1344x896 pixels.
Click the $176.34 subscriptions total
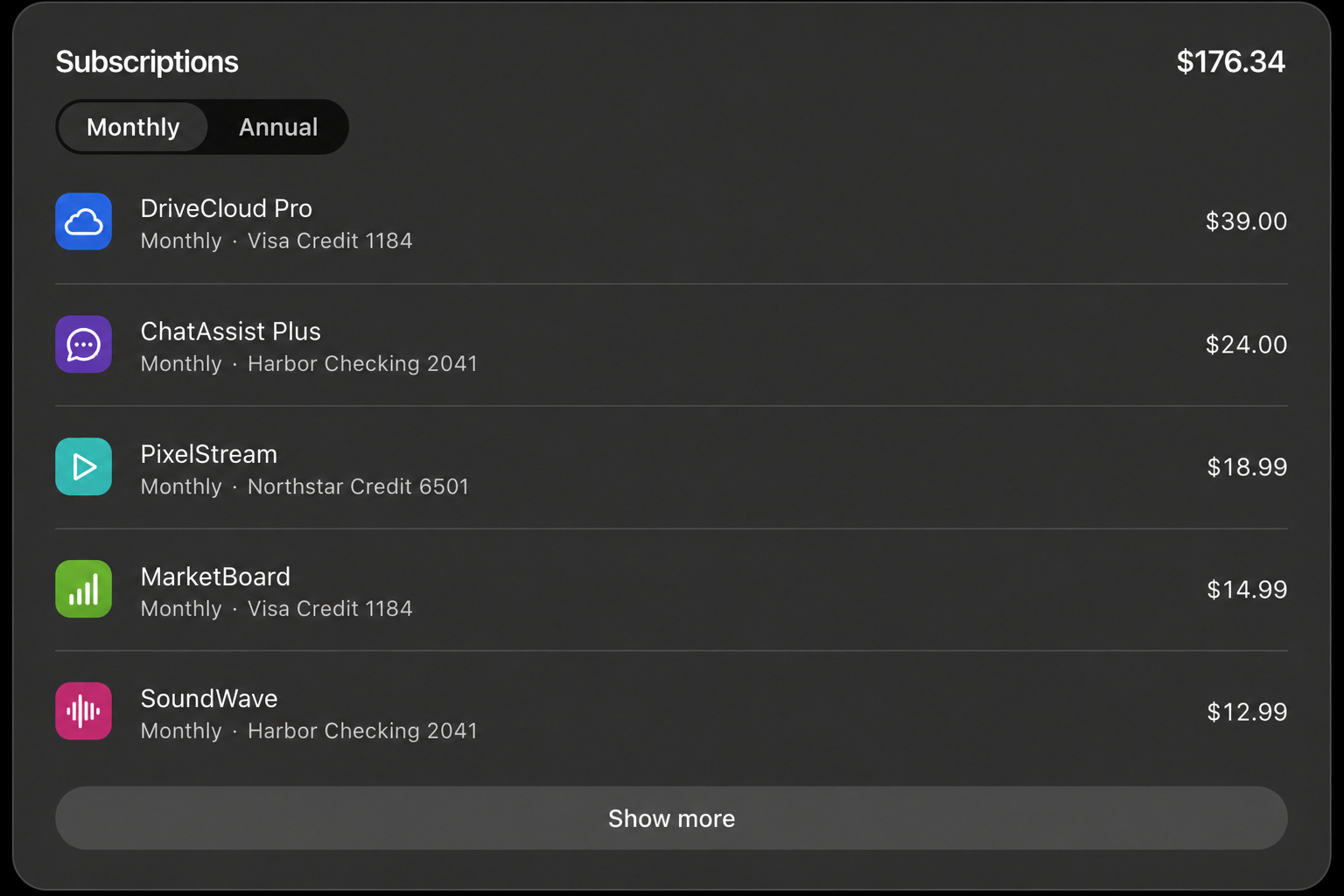(x=1230, y=61)
